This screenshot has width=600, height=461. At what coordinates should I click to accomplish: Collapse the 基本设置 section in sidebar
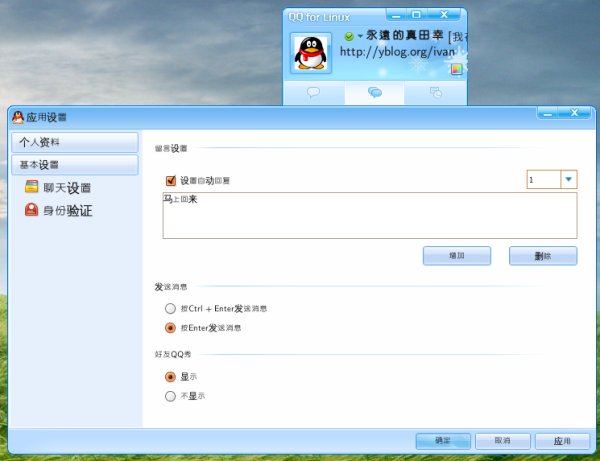(74, 164)
